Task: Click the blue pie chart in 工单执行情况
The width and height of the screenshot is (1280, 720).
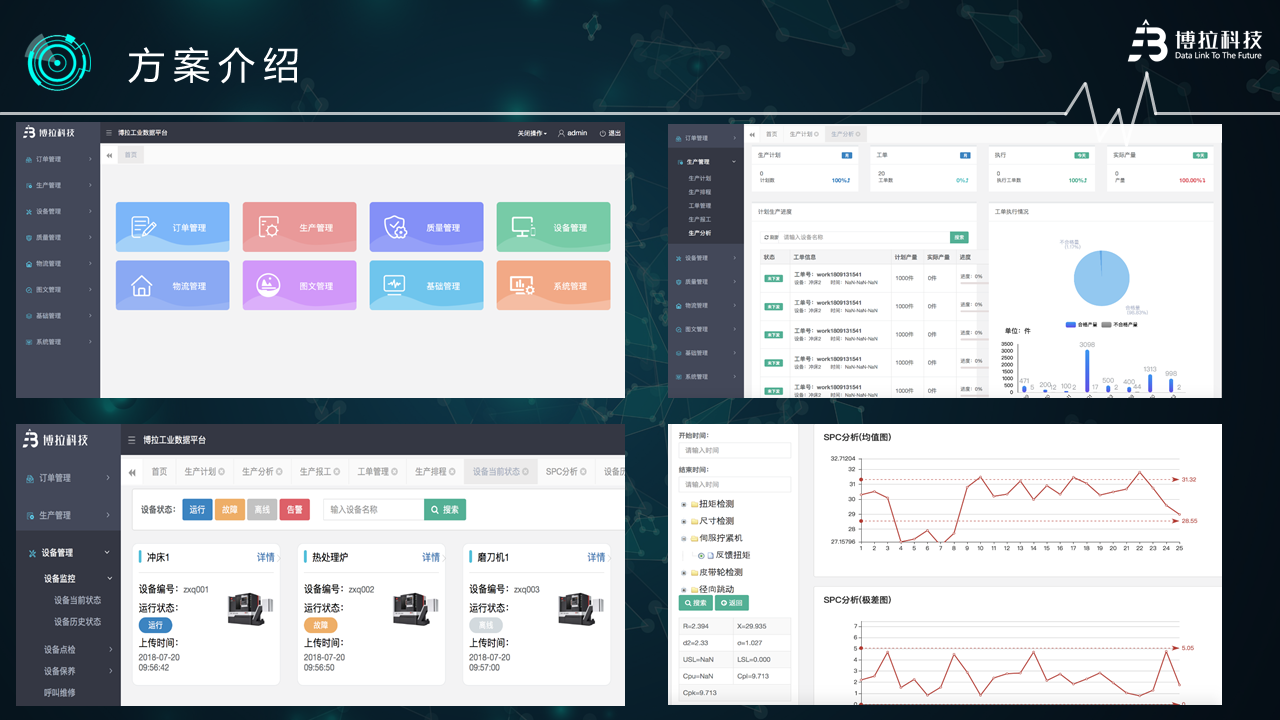Action: [1101, 276]
